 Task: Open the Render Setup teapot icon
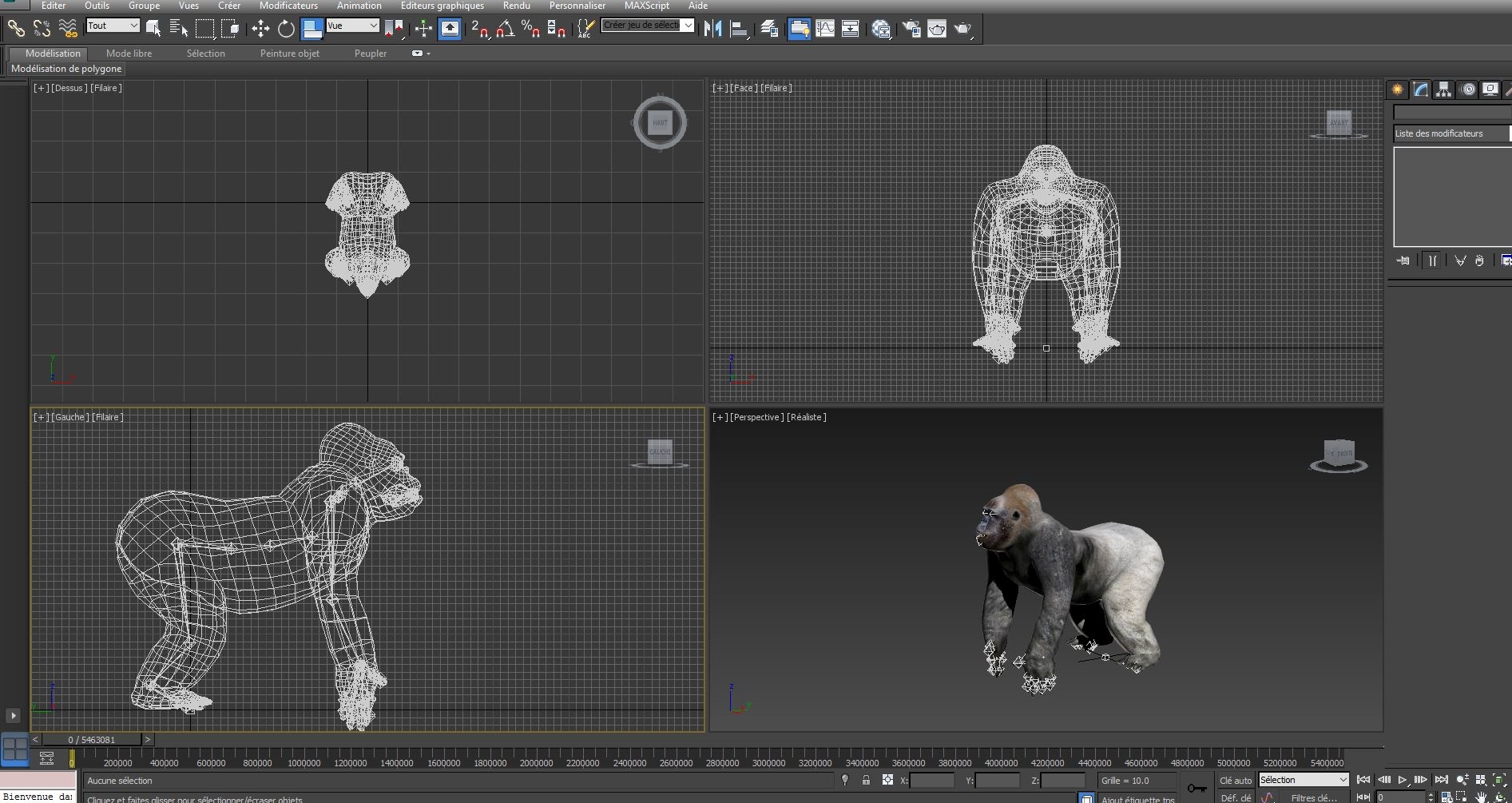[x=911, y=29]
